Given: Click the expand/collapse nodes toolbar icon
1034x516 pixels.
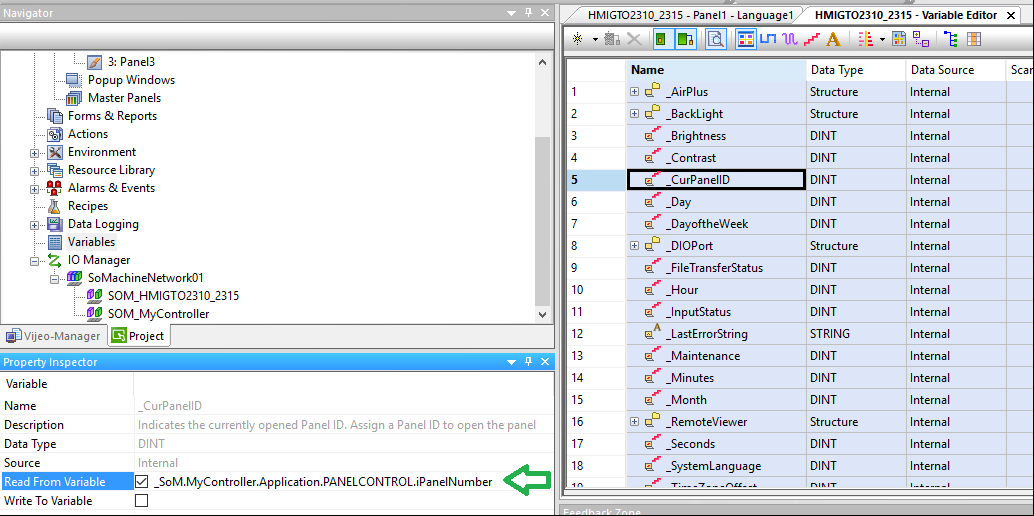Looking at the screenshot, I should click(921, 40).
